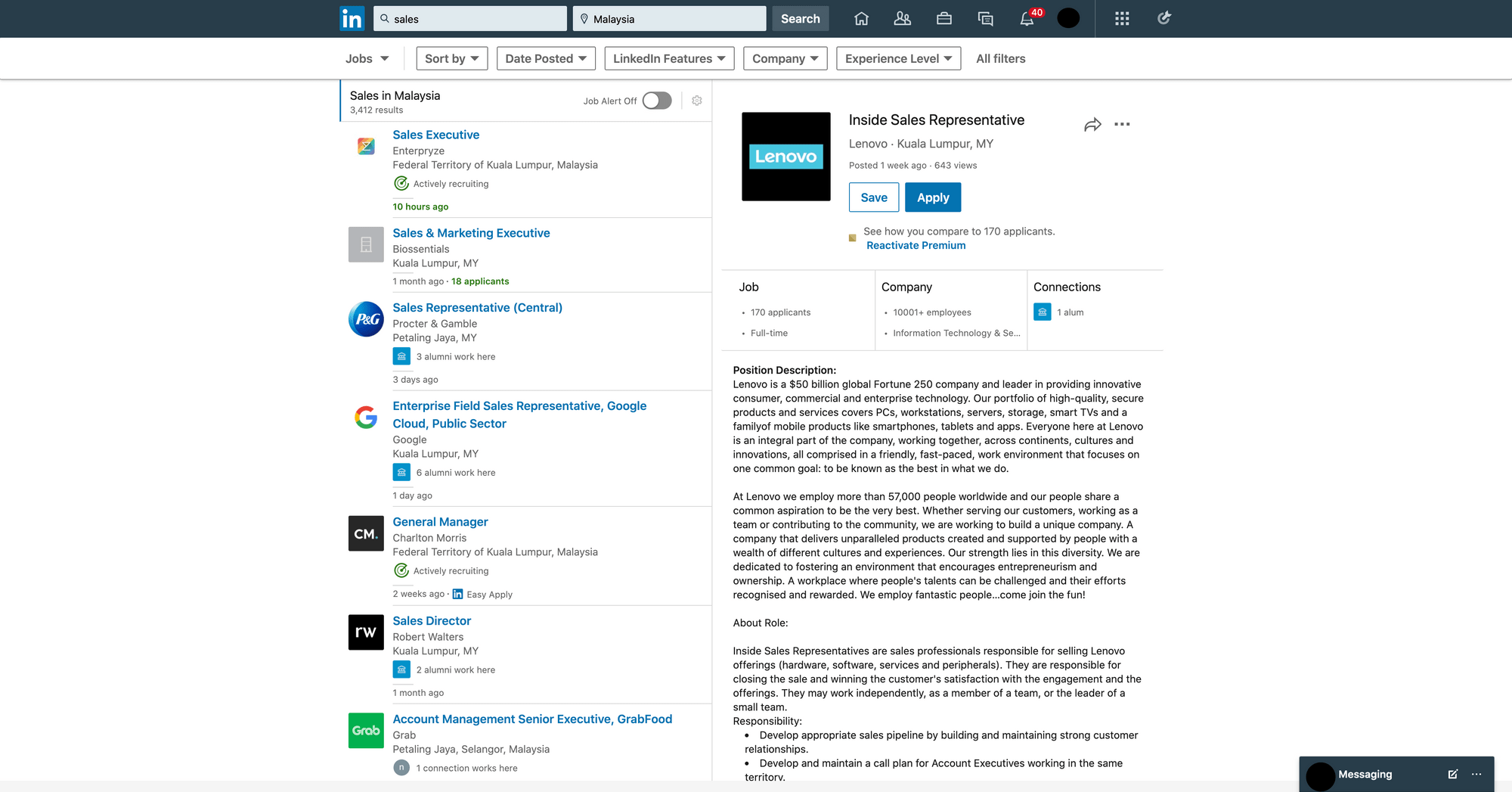1512x792 pixels.
Task: Open General Manager job listing
Action: [440, 522]
